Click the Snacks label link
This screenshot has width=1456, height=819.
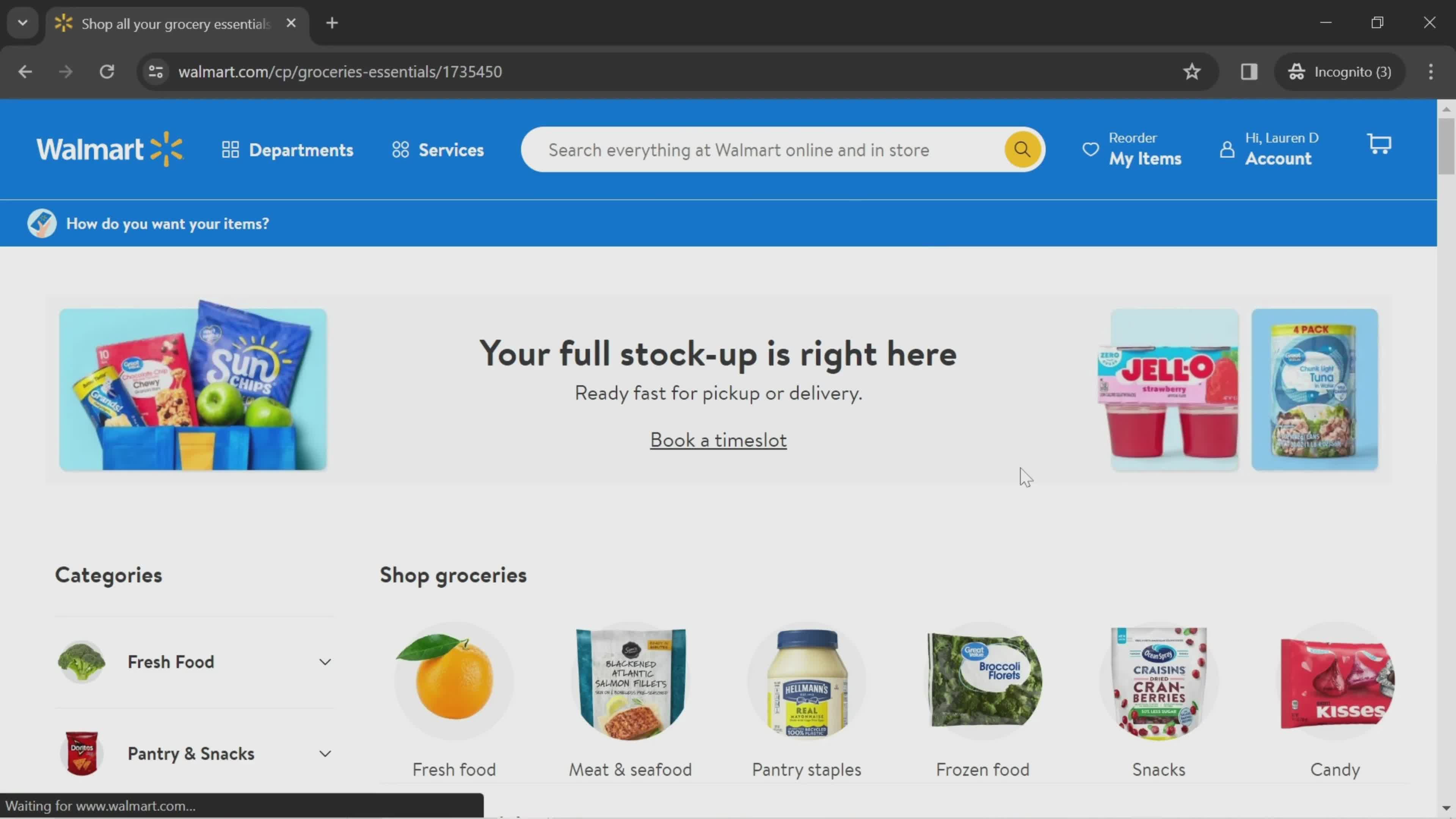click(x=1159, y=769)
